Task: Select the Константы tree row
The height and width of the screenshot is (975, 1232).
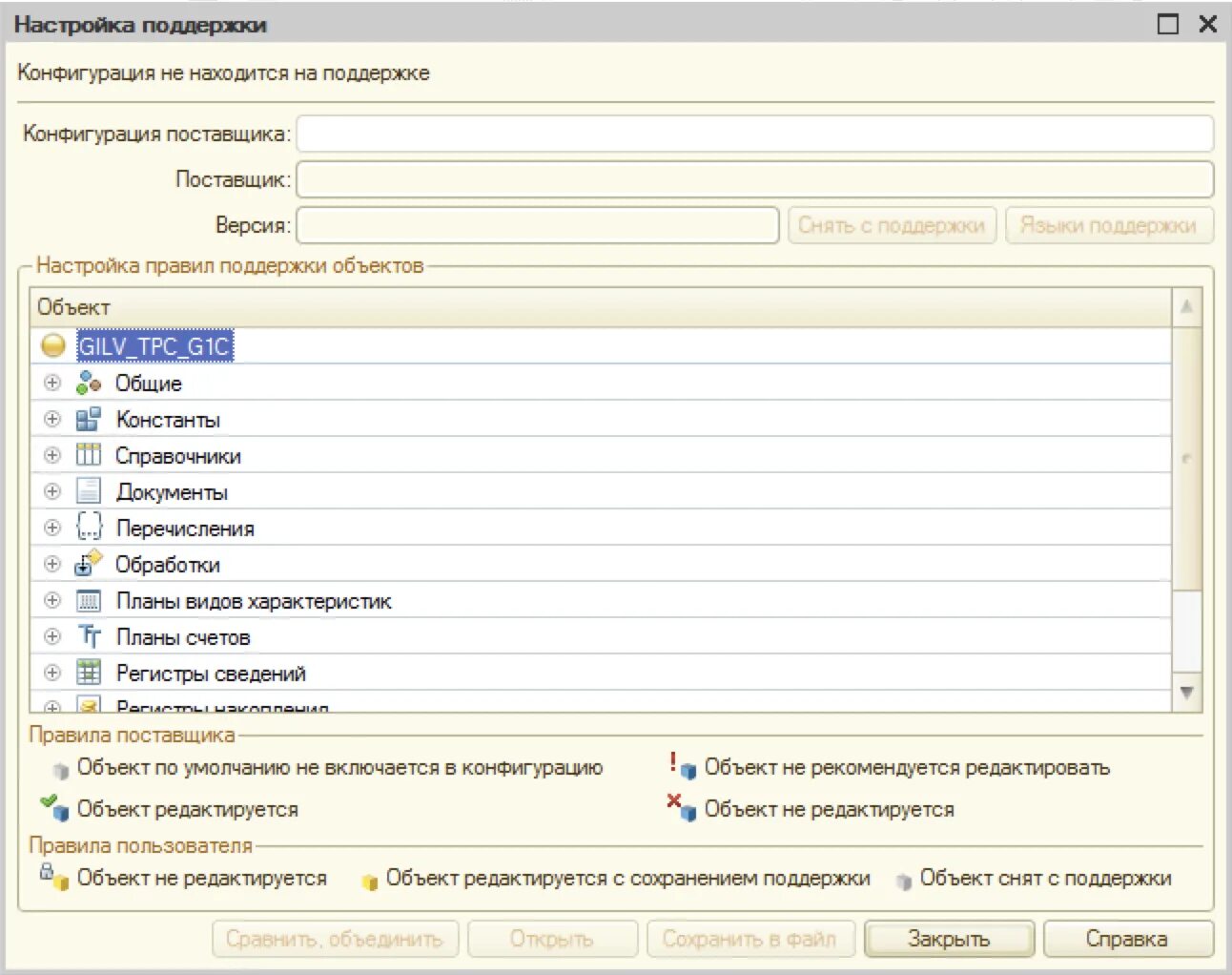Action: pos(601,419)
